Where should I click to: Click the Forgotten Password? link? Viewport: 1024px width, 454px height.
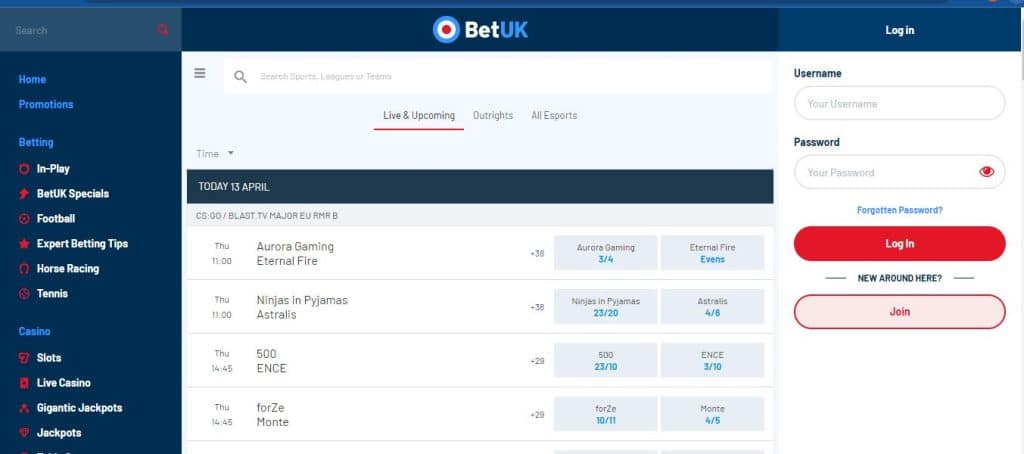pos(899,210)
